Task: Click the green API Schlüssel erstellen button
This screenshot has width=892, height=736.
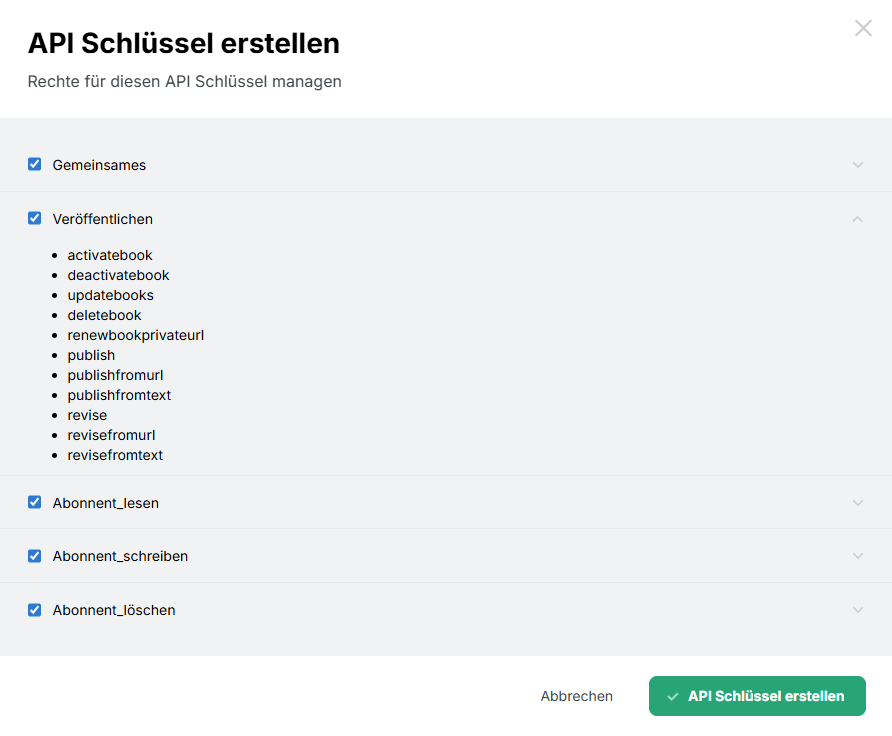Action: click(x=757, y=696)
